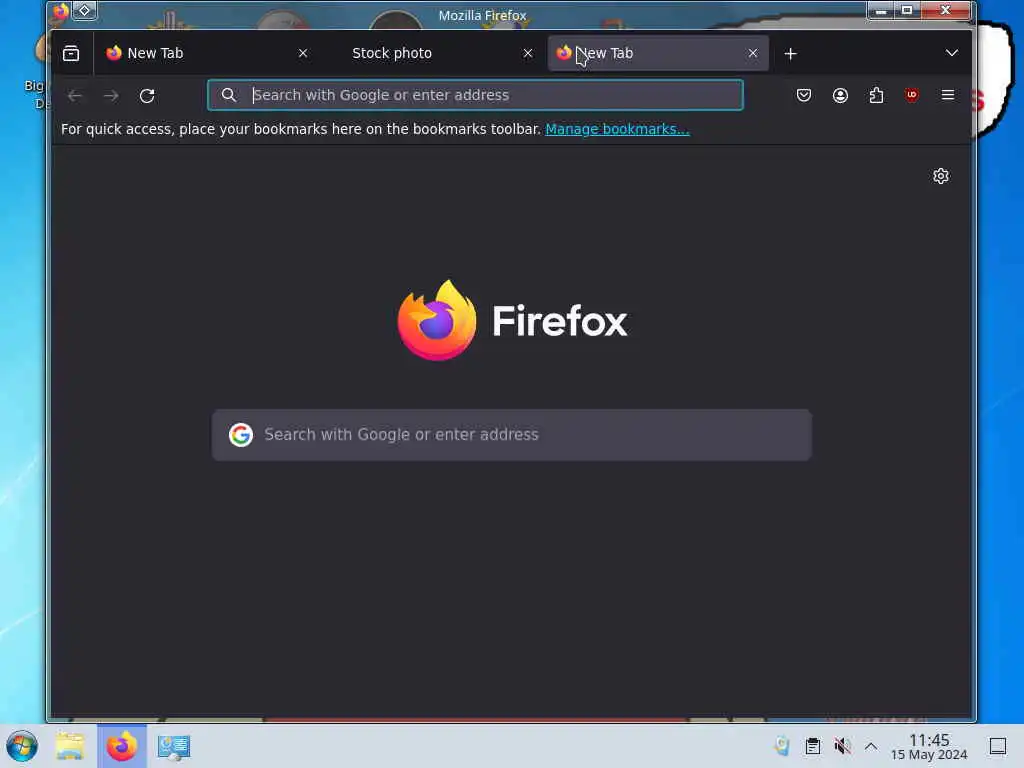Click the title bar Firefox window menu icon
The image size is (1024, 768).
click(61, 11)
